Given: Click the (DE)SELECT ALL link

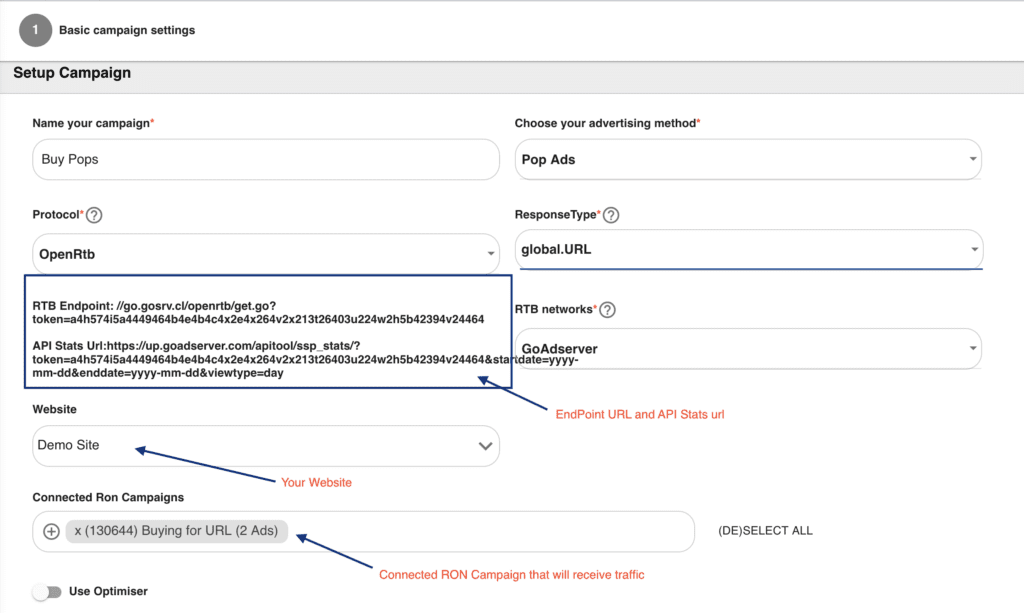Looking at the screenshot, I should [x=765, y=531].
